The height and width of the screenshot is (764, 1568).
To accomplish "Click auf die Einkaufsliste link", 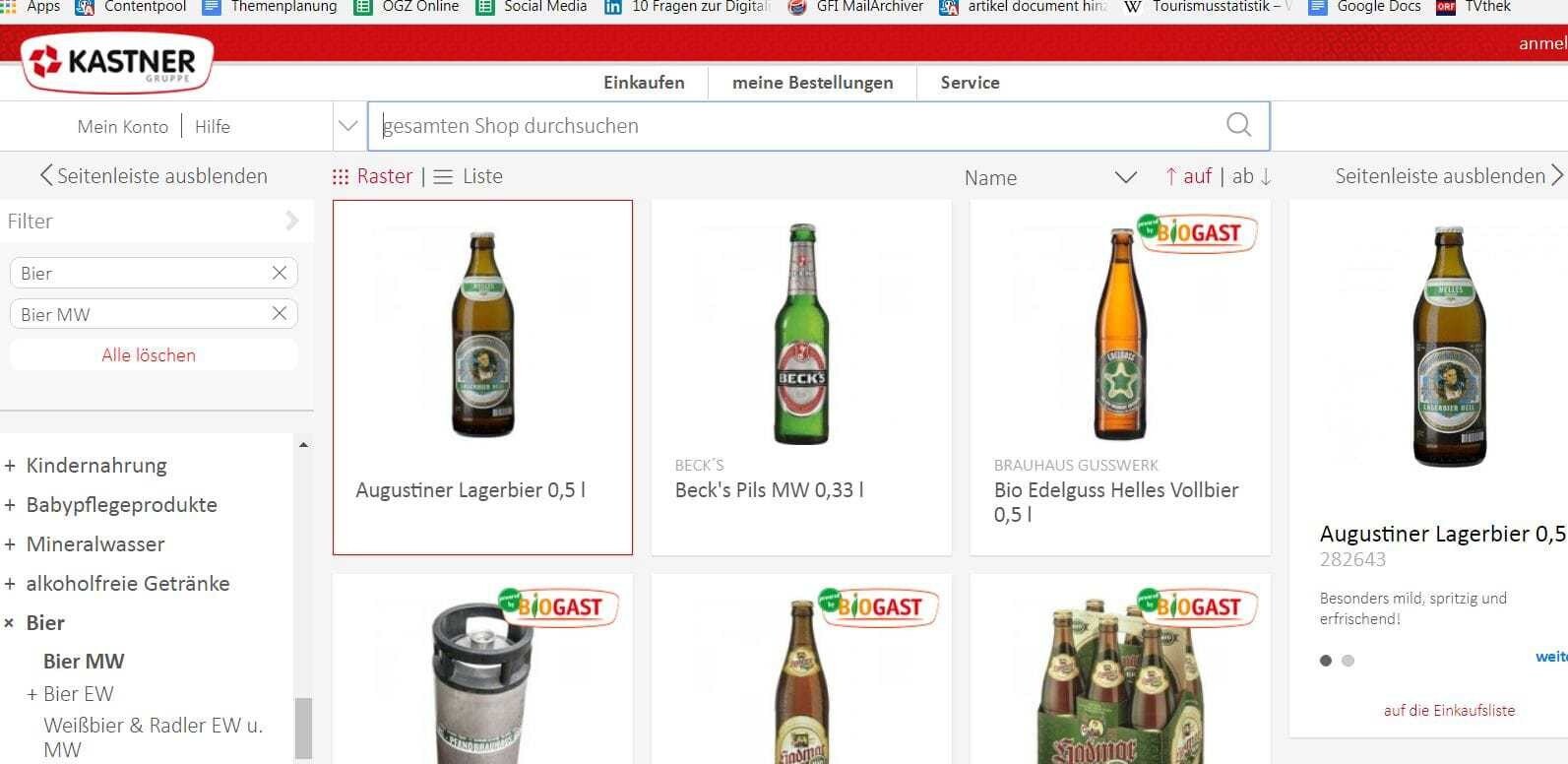I will coord(1449,710).
